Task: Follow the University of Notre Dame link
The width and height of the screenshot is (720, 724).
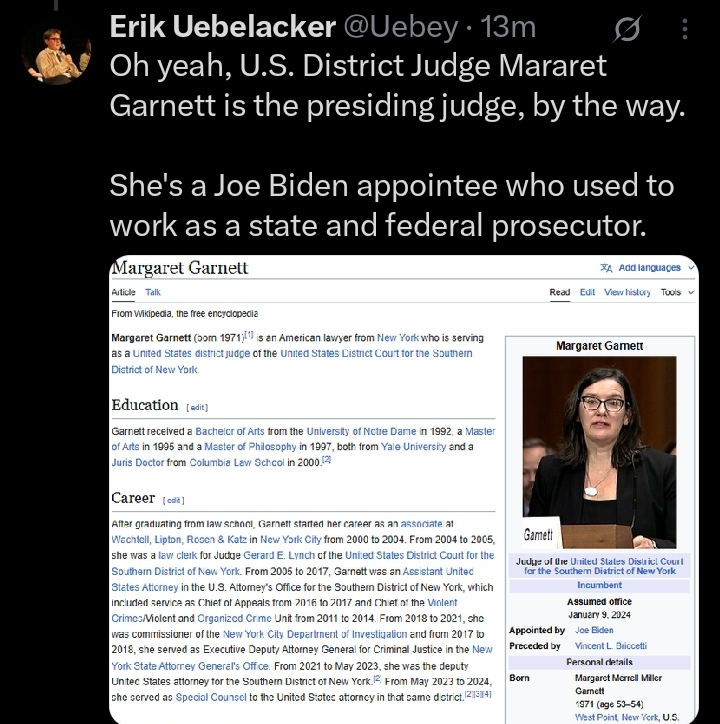Action: coord(361,431)
